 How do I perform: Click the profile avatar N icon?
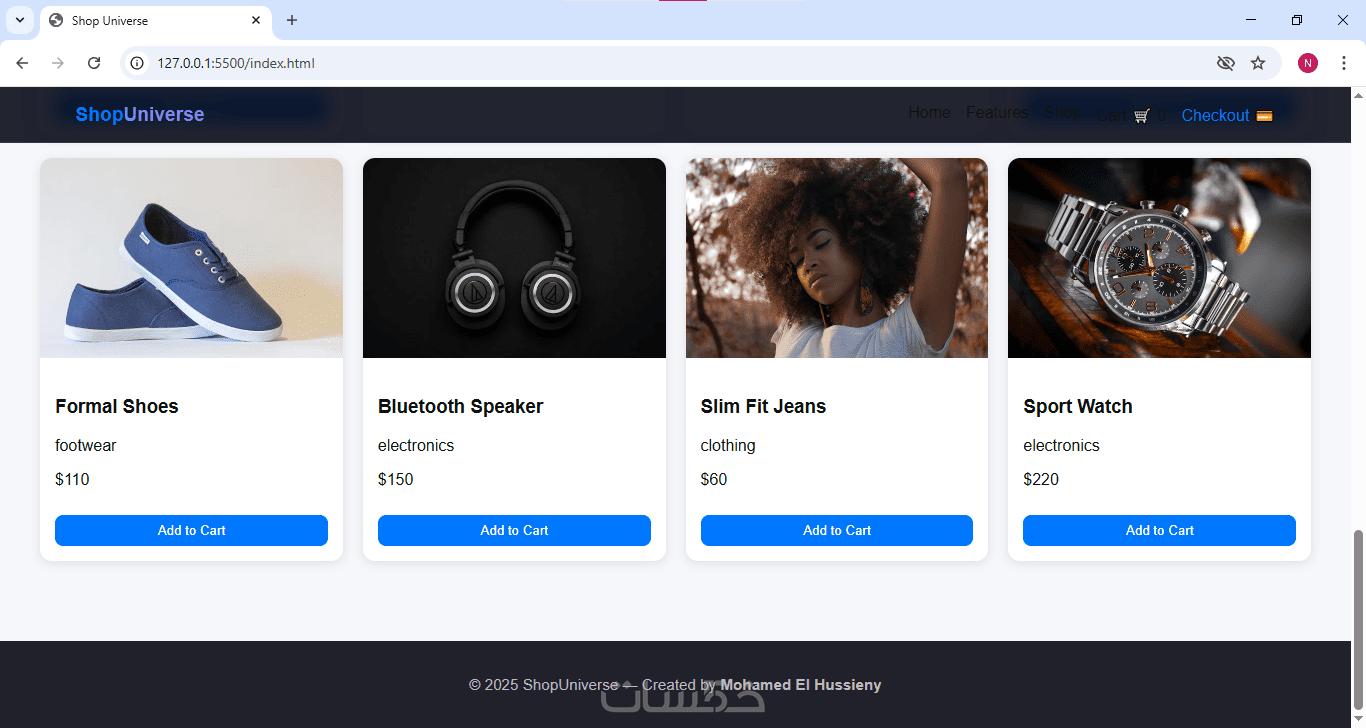(x=1308, y=63)
